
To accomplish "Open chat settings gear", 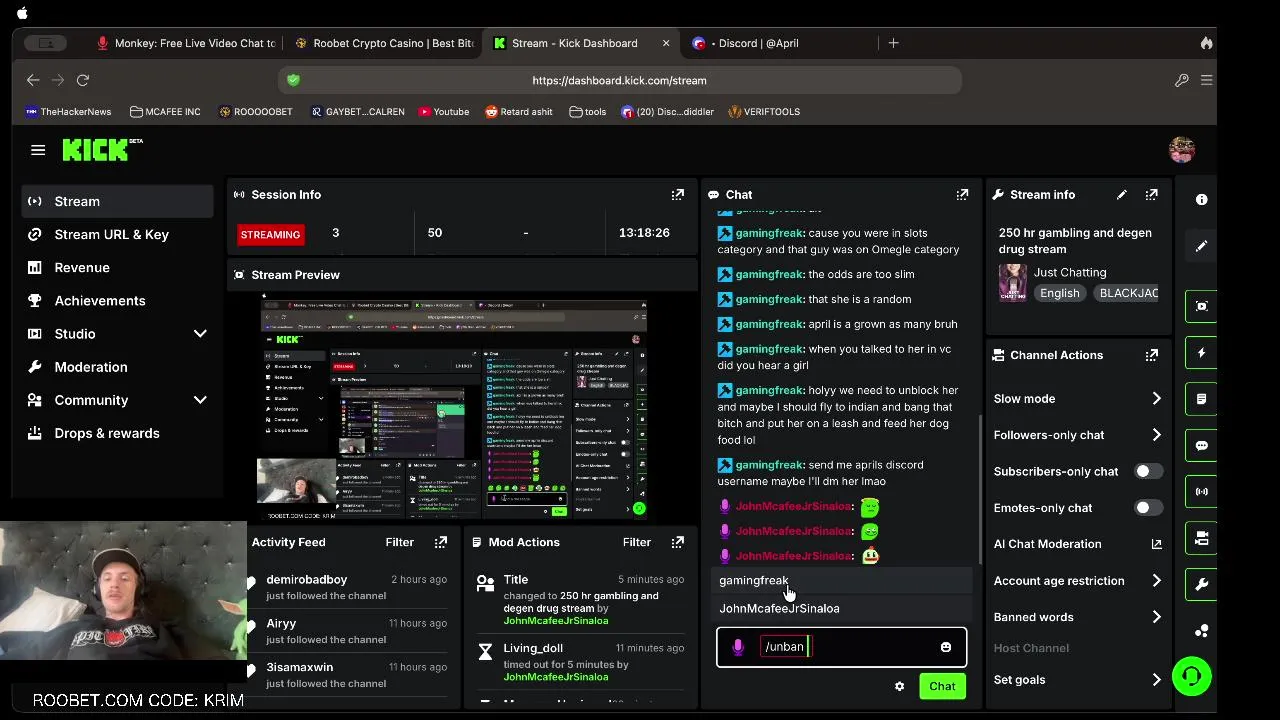I will [899, 686].
